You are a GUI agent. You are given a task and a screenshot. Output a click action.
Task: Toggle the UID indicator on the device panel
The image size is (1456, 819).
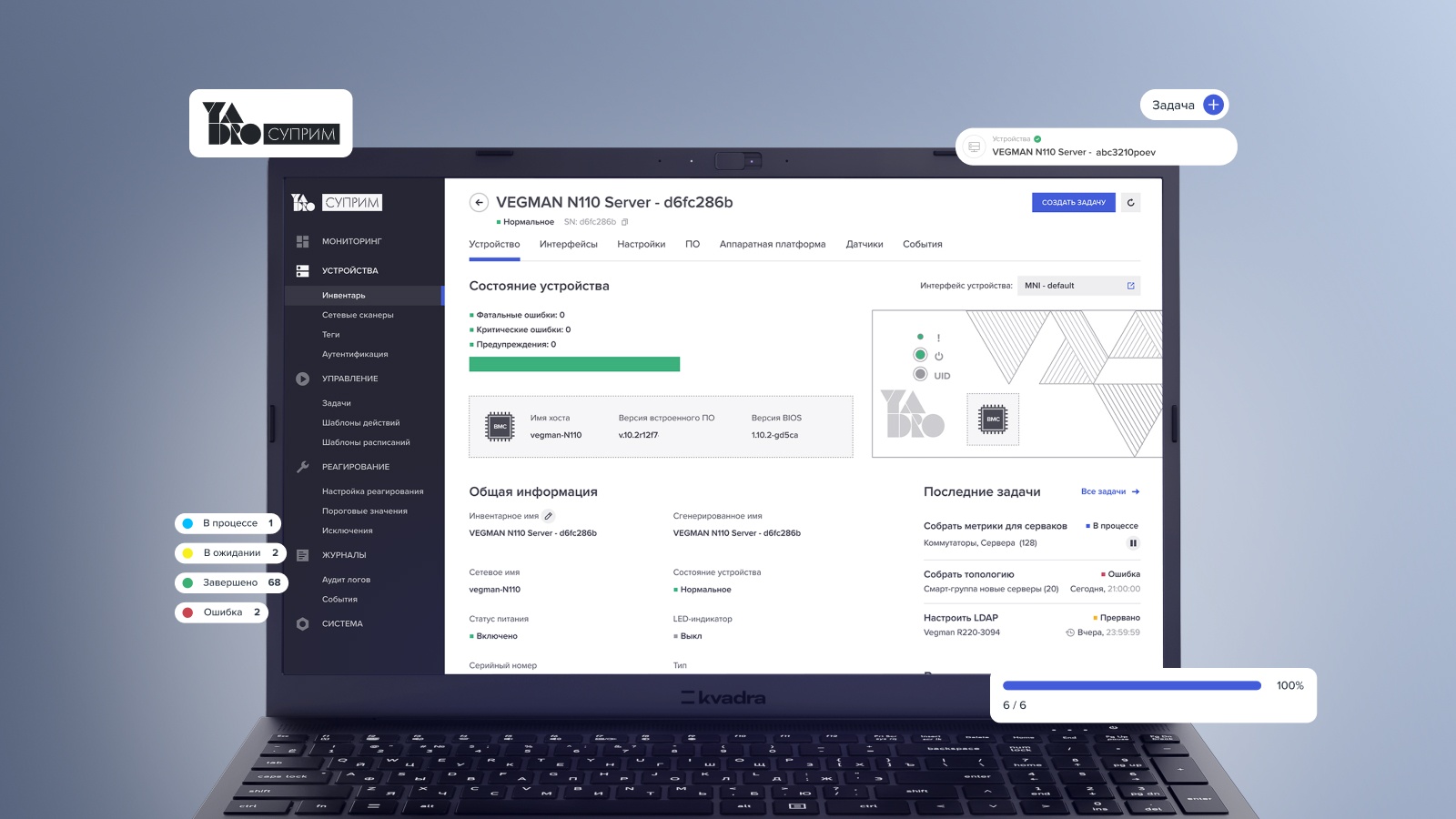tap(920, 372)
